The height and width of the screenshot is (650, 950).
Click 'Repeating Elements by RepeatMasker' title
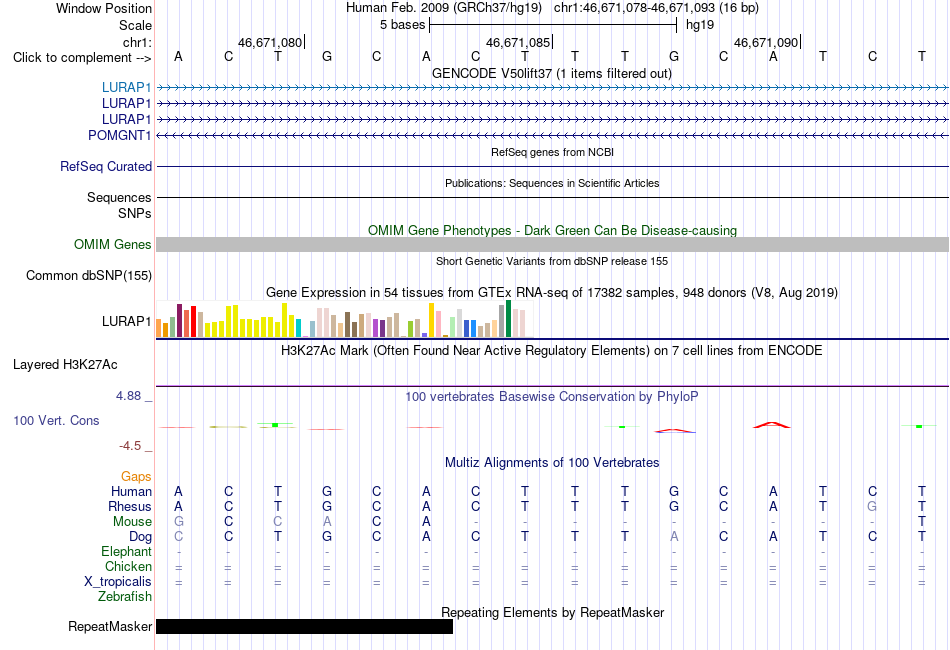pos(552,612)
